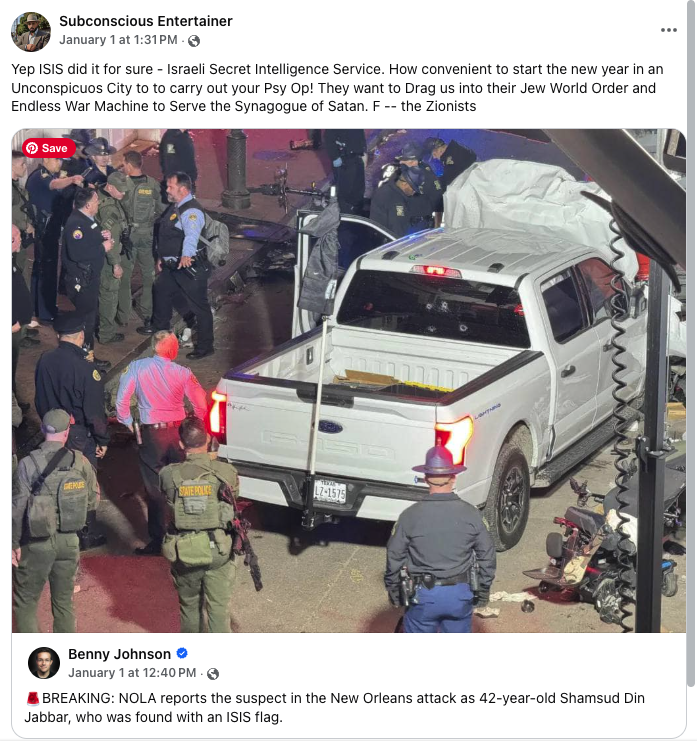Click the globe audience icon beside 12:40 PM

(213, 674)
